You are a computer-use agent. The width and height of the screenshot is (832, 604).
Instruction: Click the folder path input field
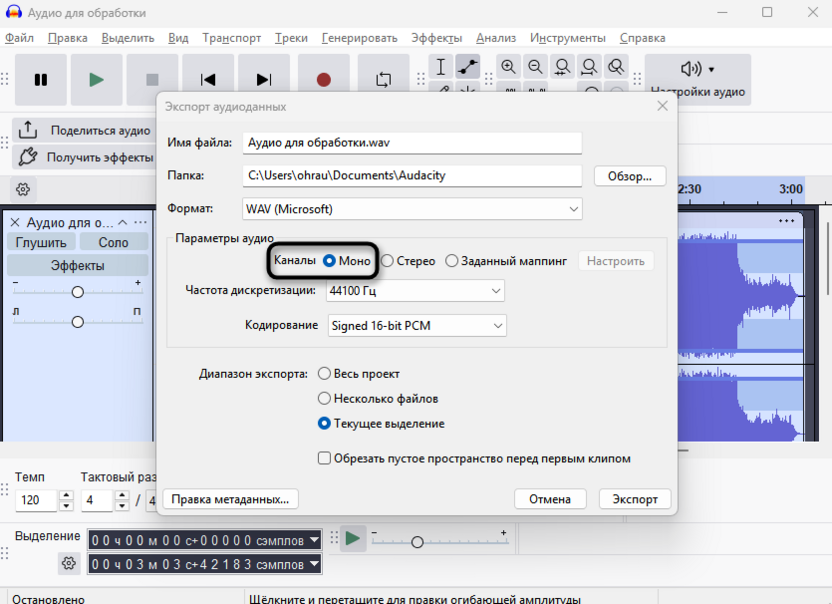[x=412, y=176]
